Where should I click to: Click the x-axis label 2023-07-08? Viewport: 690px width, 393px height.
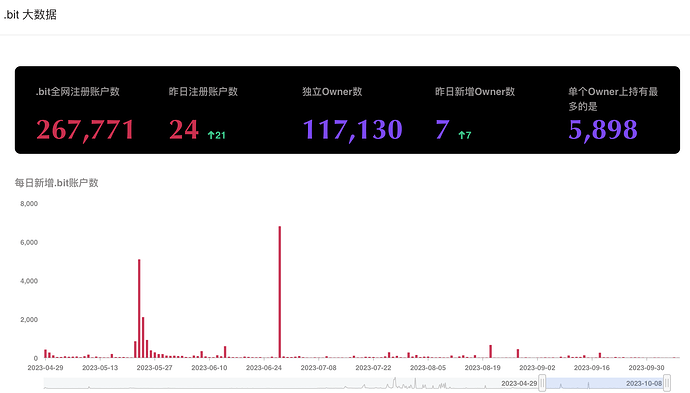[x=318, y=367]
